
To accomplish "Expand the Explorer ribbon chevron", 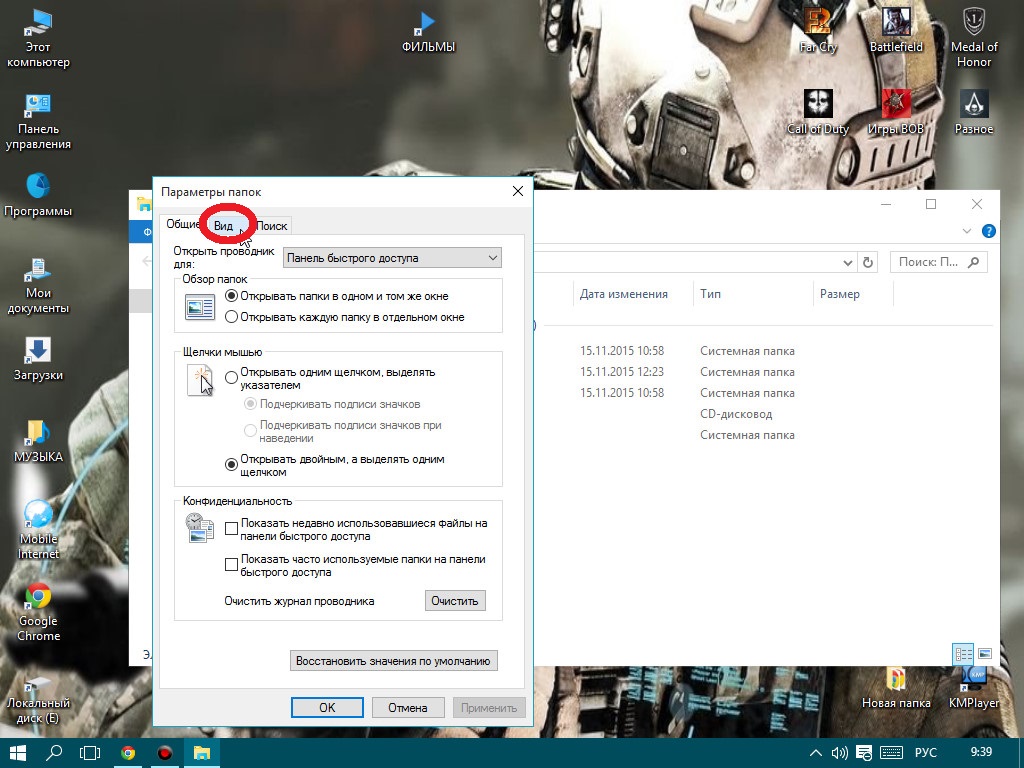I will tap(967, 231).
